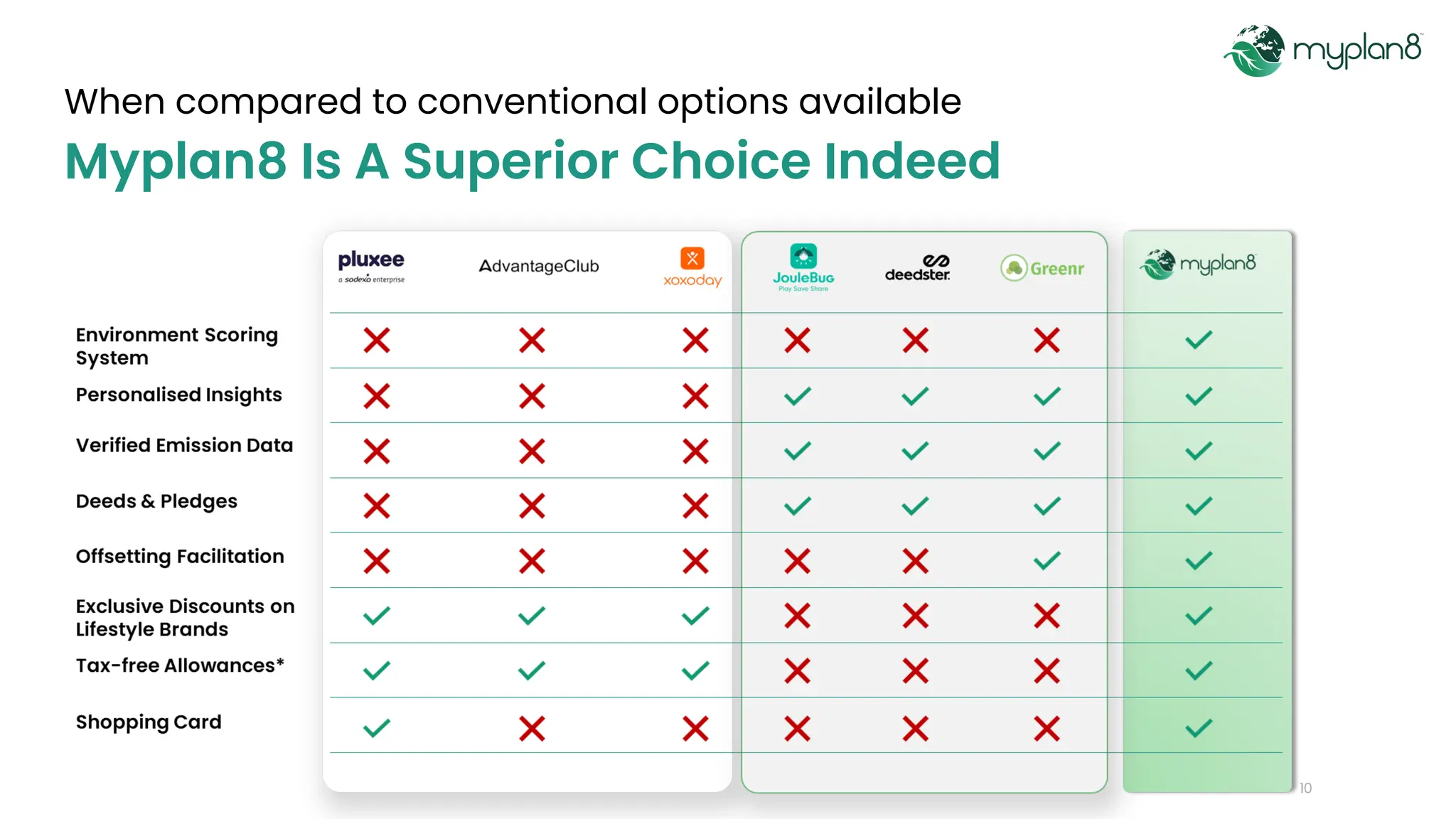Click JouleBug's Environment Scoring System cross mark

[797, 340]
